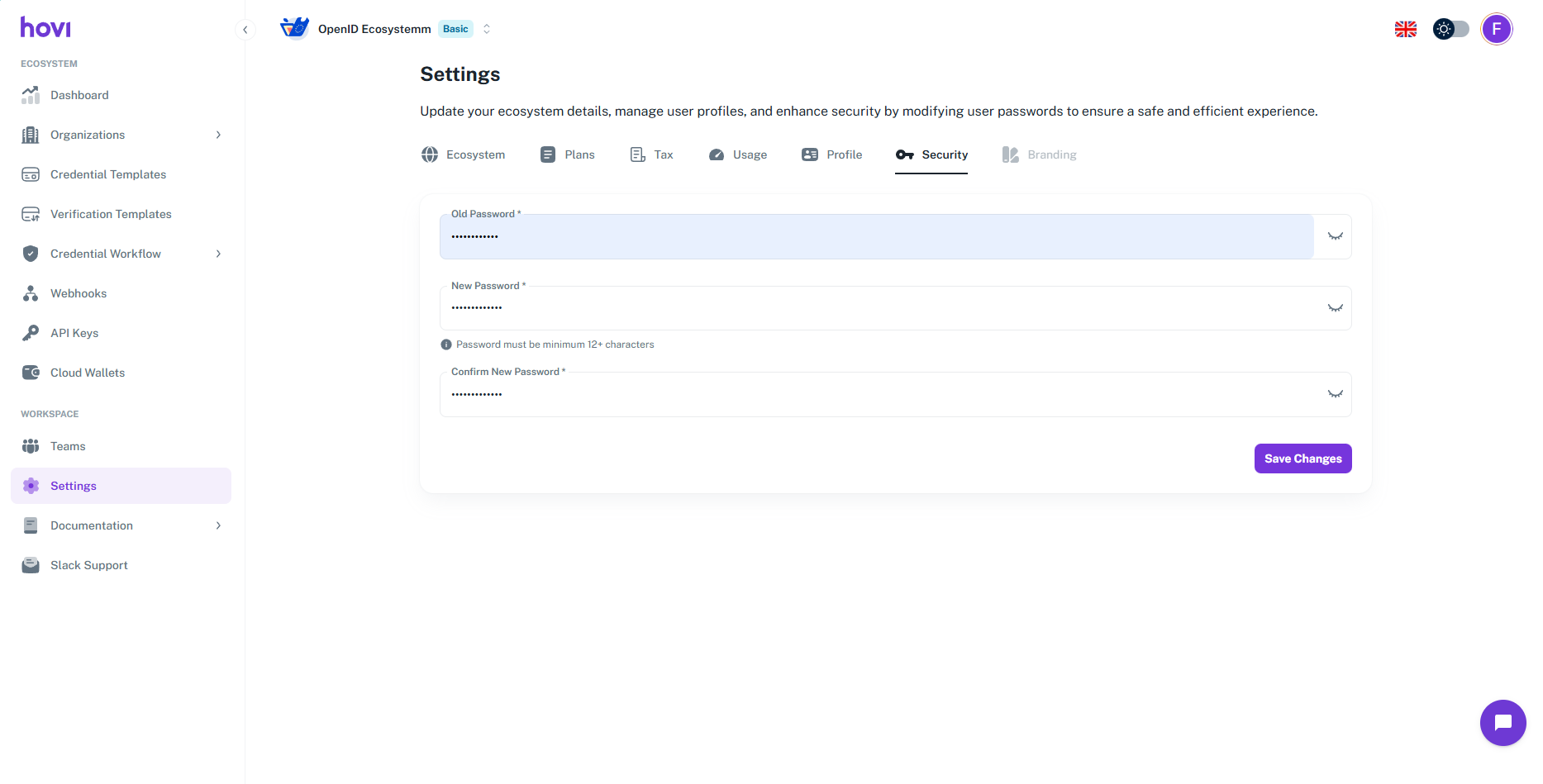Open Cloud Wallets in sidebar

coord(87,373)
